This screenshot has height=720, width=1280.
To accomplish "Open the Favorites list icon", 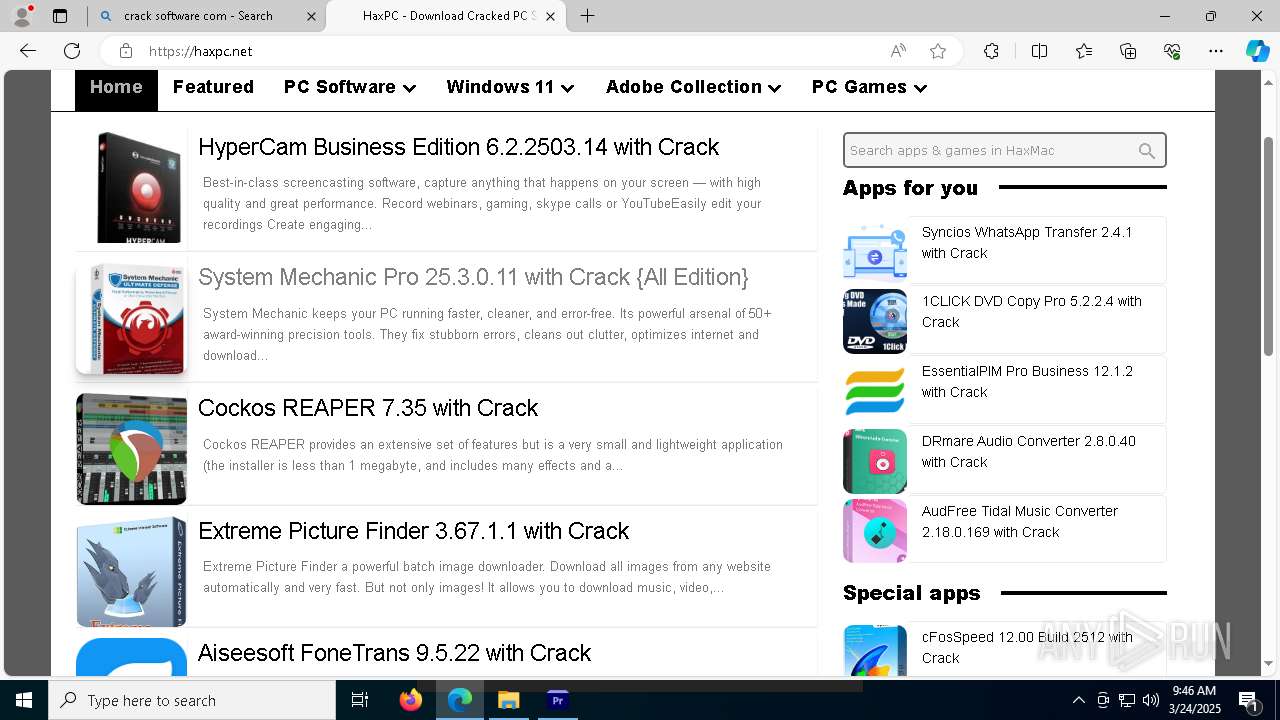I will click(x=1084, y=51).
